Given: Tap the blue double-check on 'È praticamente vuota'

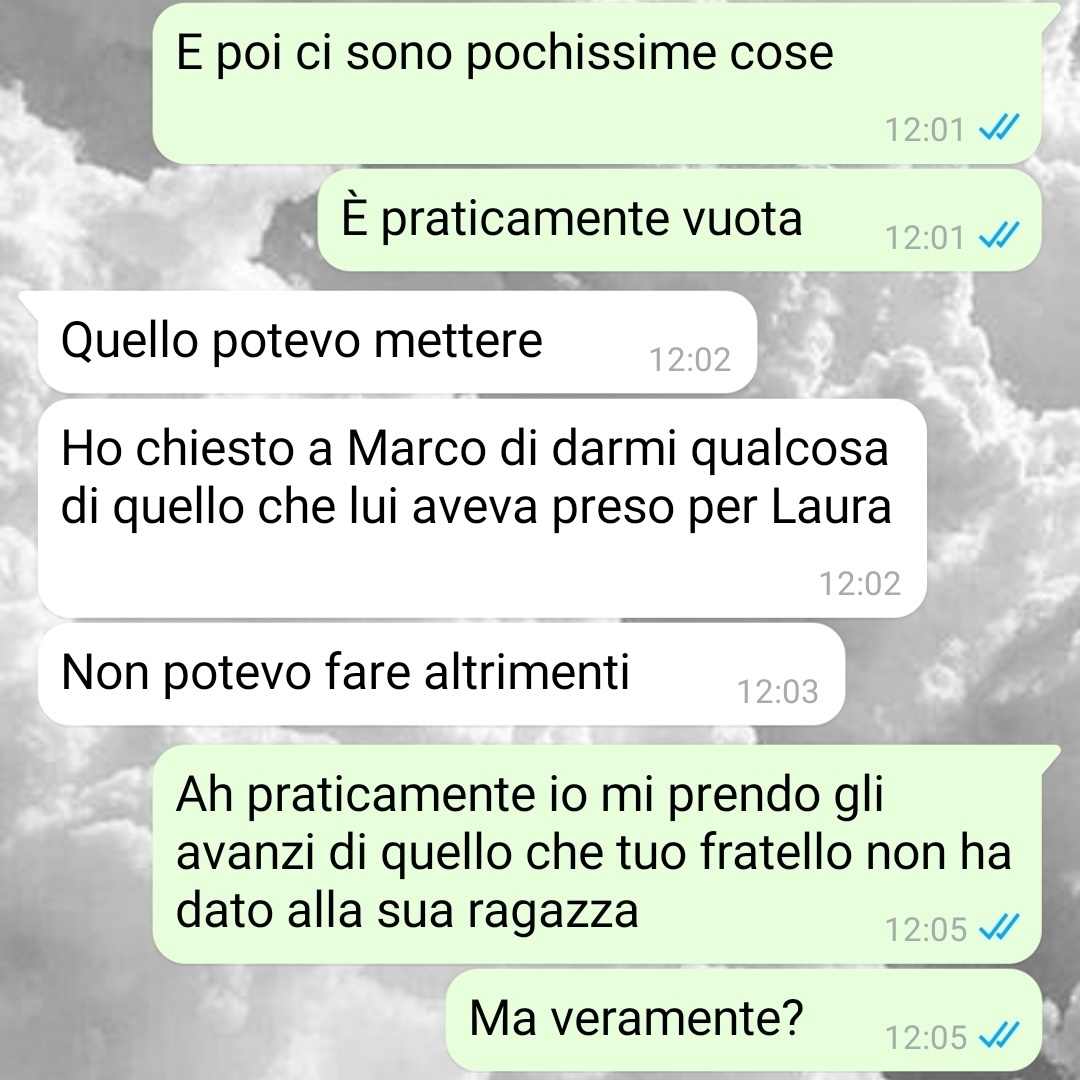Looking at the screenshot, I should point(999,236).
